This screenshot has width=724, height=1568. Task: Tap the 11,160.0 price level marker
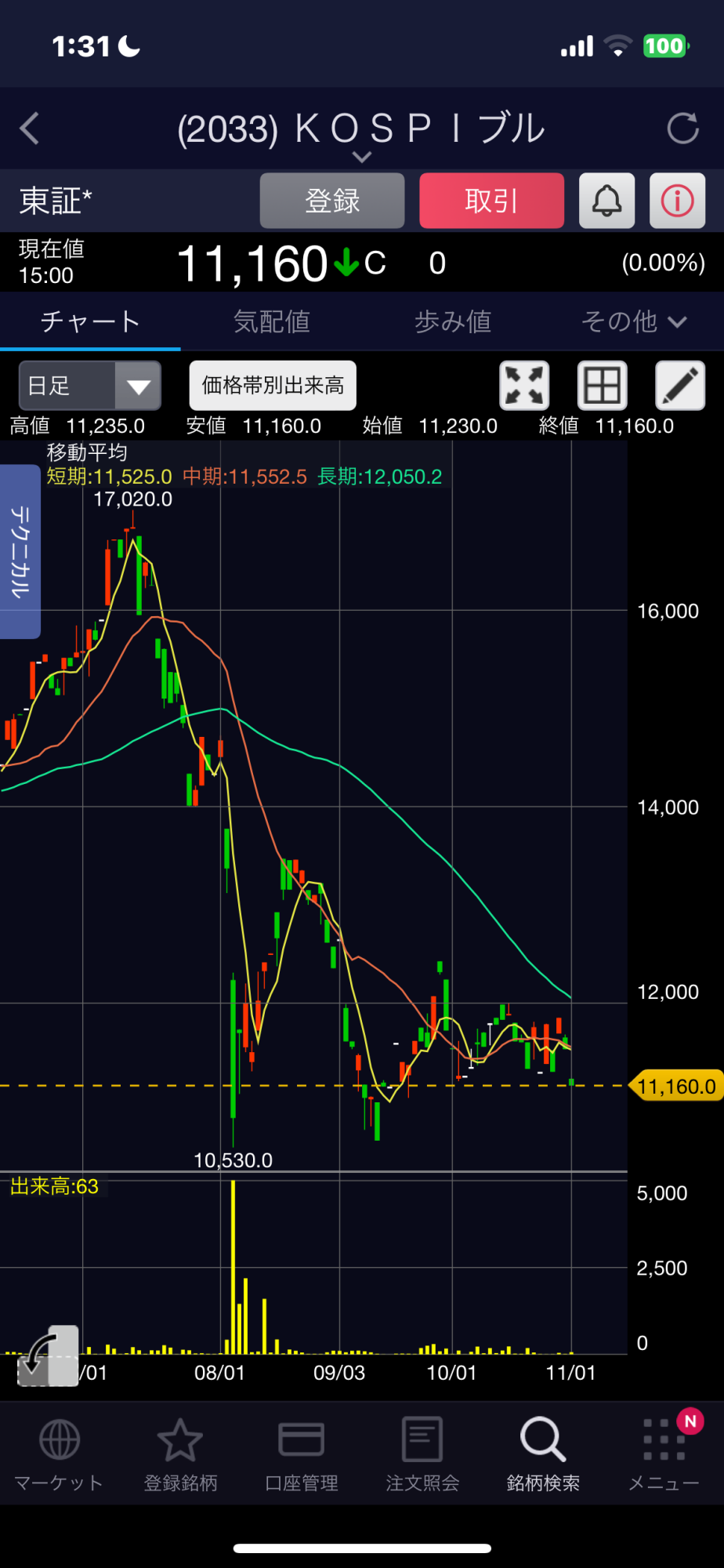click(675, 1087)
